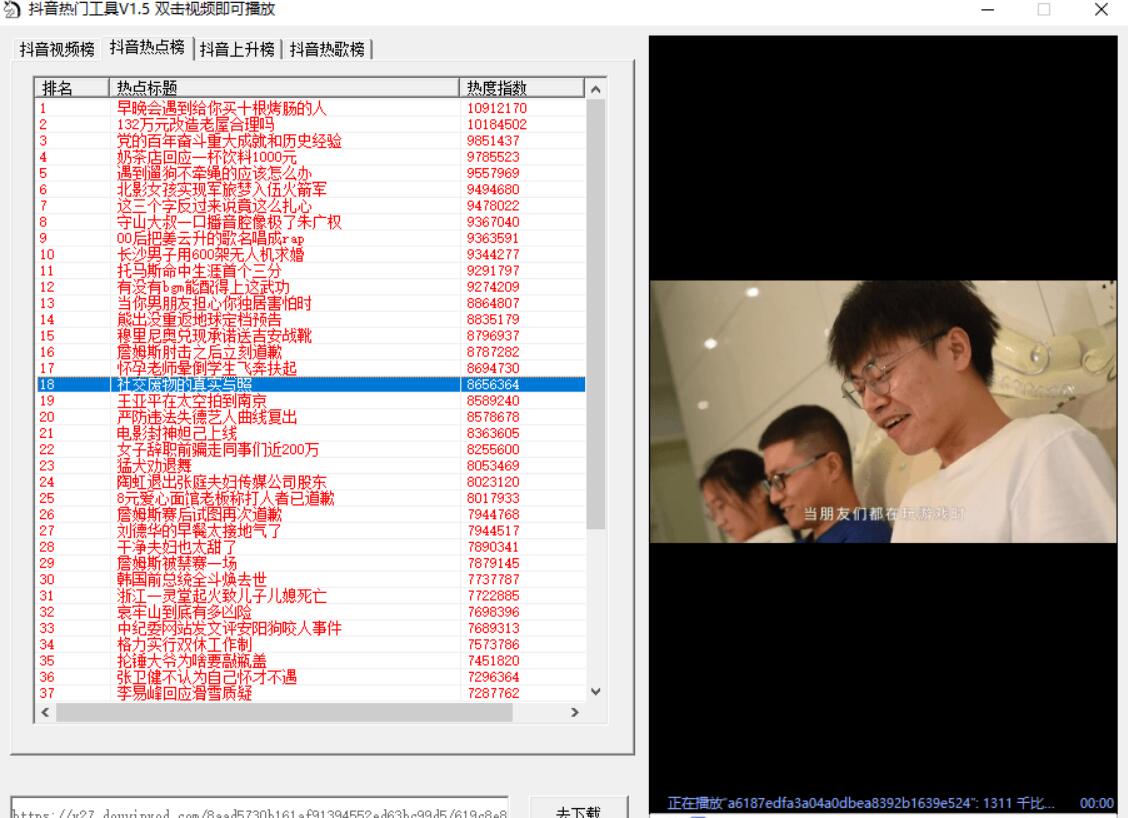The height and width of the screenshot is (818, 1128).
Task: Click the vertical scrollbar thumb
Action: [x=596, y=314]
